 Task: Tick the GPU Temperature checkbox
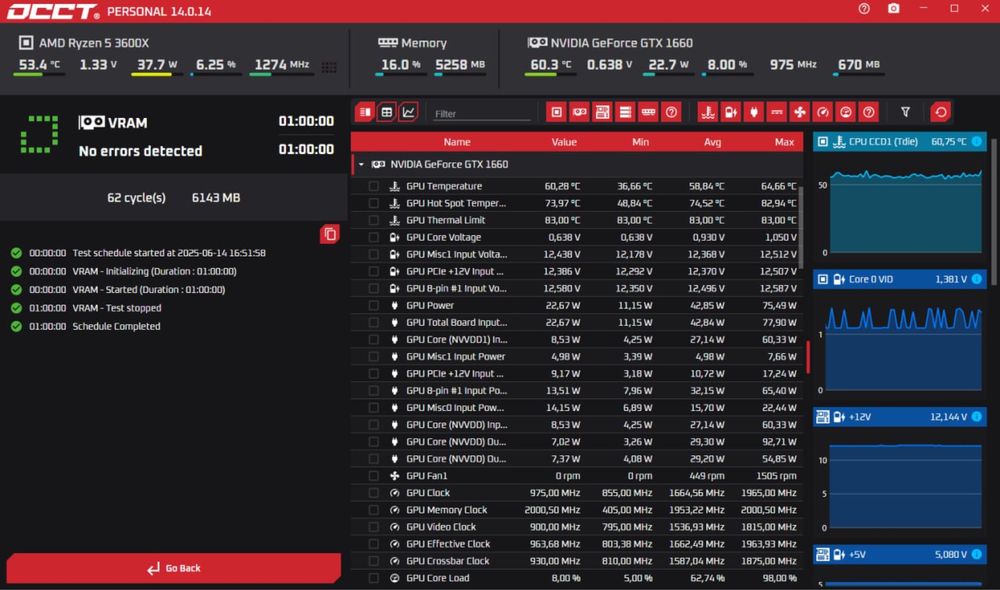(x=374, y=186)
